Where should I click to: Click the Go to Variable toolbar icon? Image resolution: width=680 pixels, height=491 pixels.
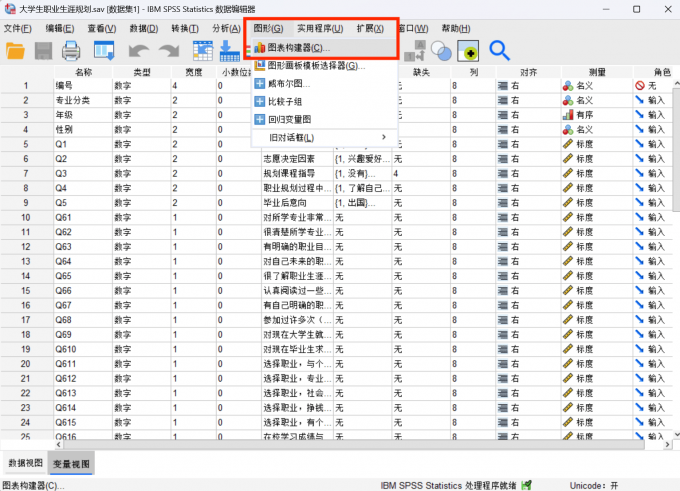(x=229, y=51)
